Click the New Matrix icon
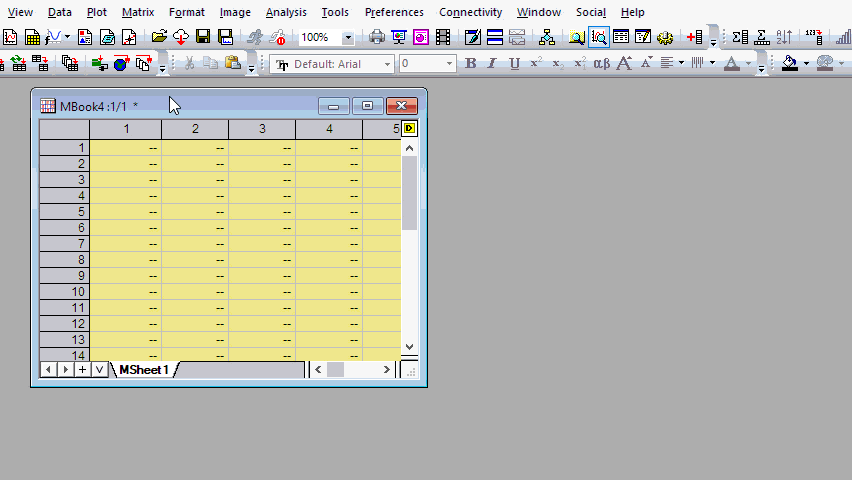The image size is (852, 480). [33, 38]
